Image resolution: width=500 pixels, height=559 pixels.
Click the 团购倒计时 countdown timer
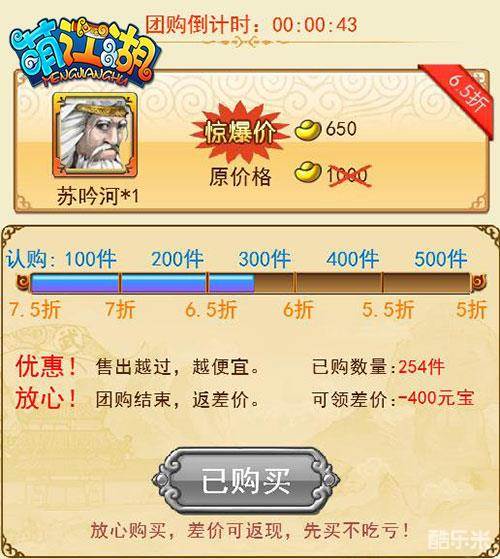tap(251, 25)
